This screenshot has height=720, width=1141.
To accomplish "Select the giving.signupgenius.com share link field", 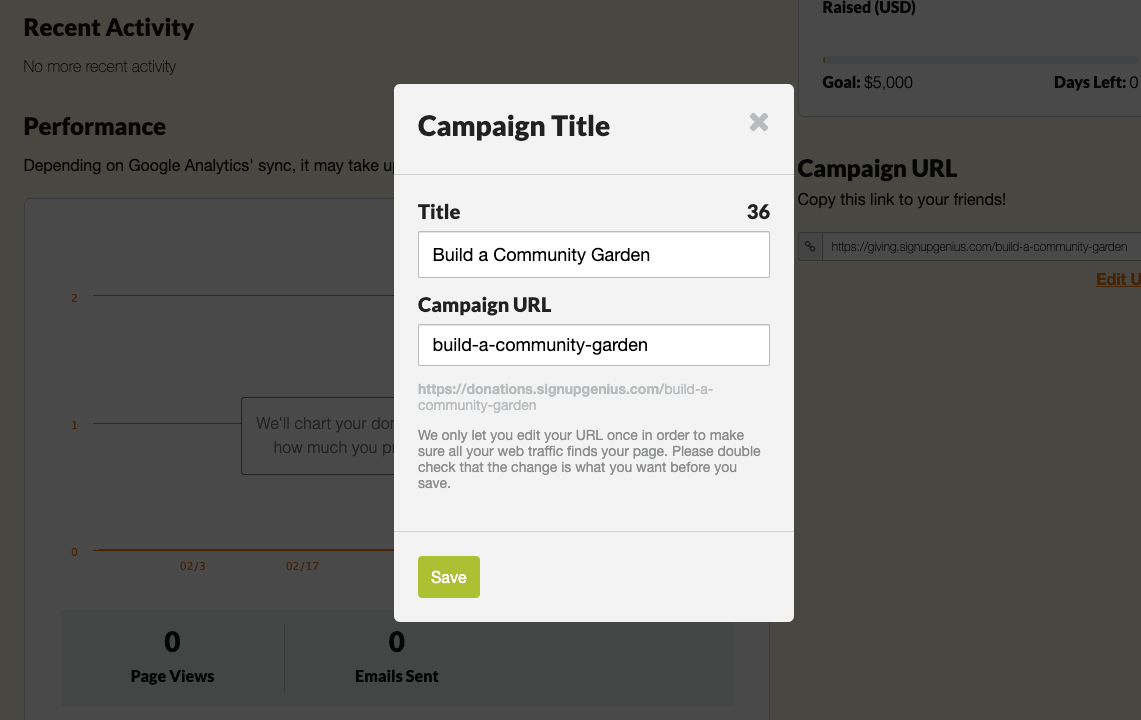I will click(981, 247).
